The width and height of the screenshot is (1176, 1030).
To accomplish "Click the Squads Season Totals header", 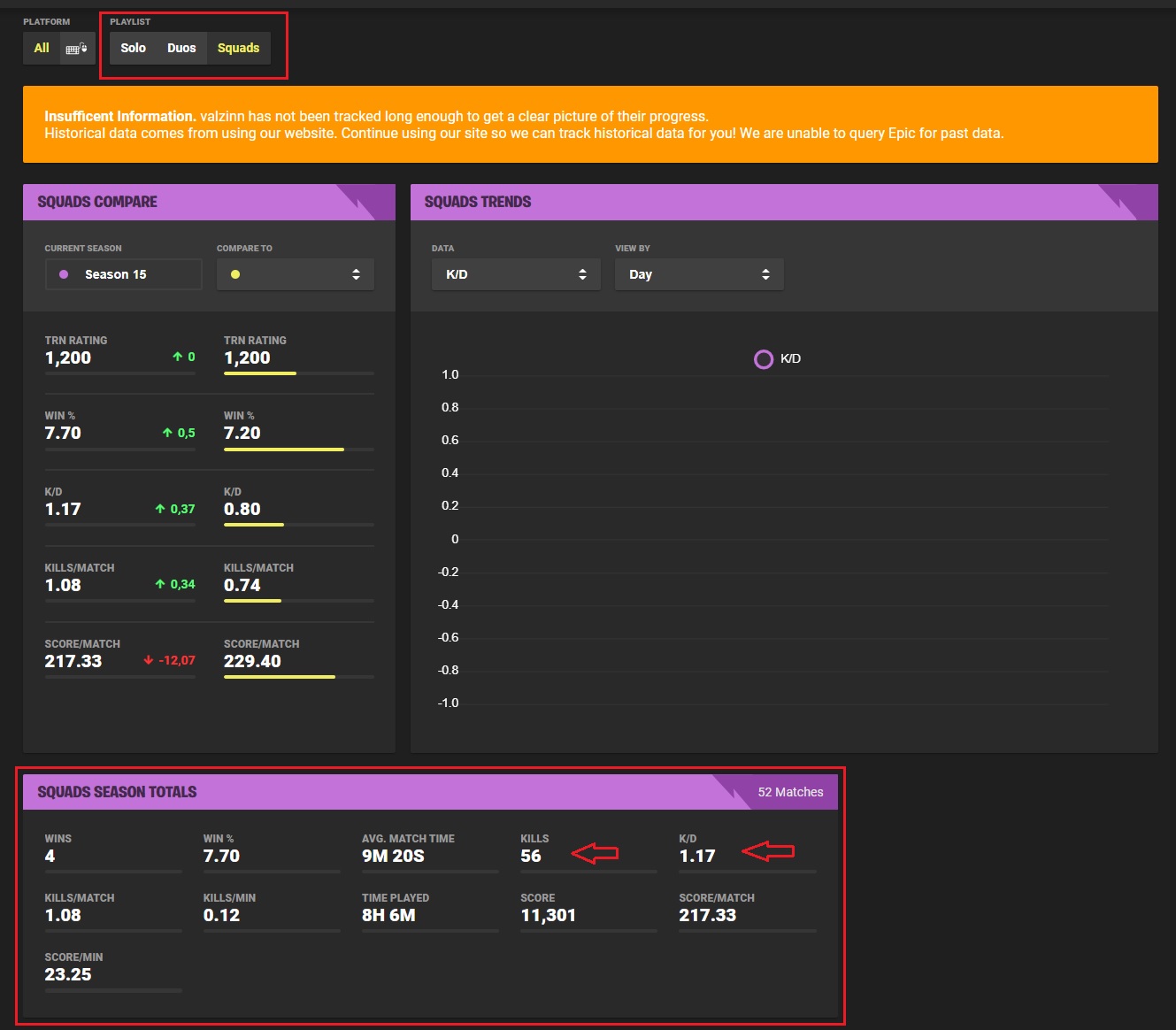I will [x=430, y=792].
